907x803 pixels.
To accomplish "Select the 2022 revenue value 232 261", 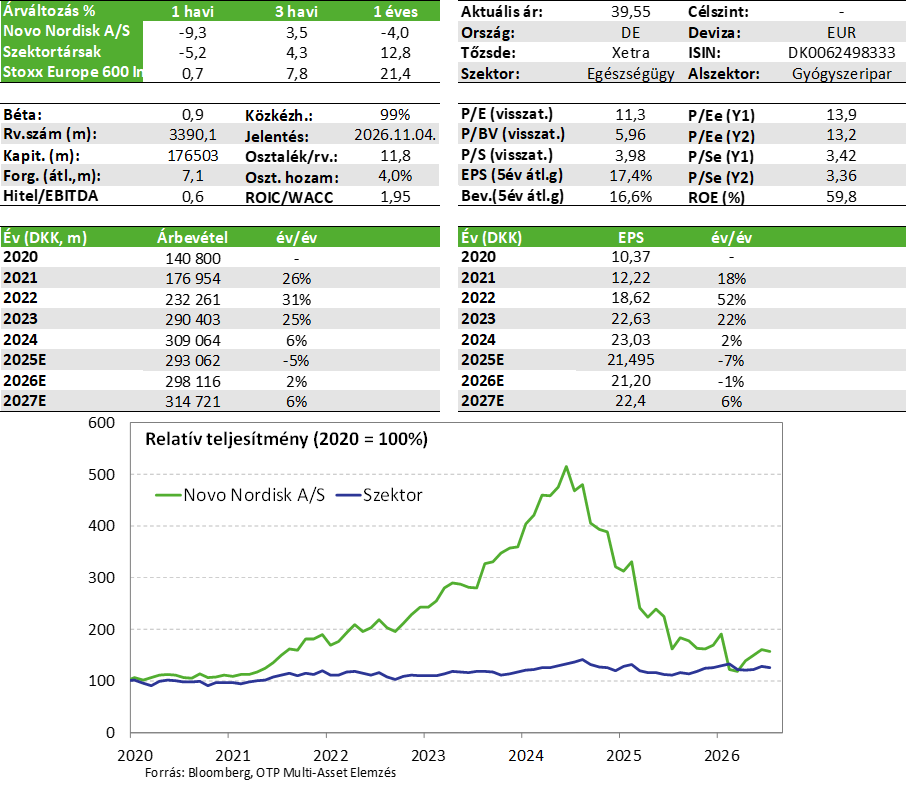I will [193, 300].
